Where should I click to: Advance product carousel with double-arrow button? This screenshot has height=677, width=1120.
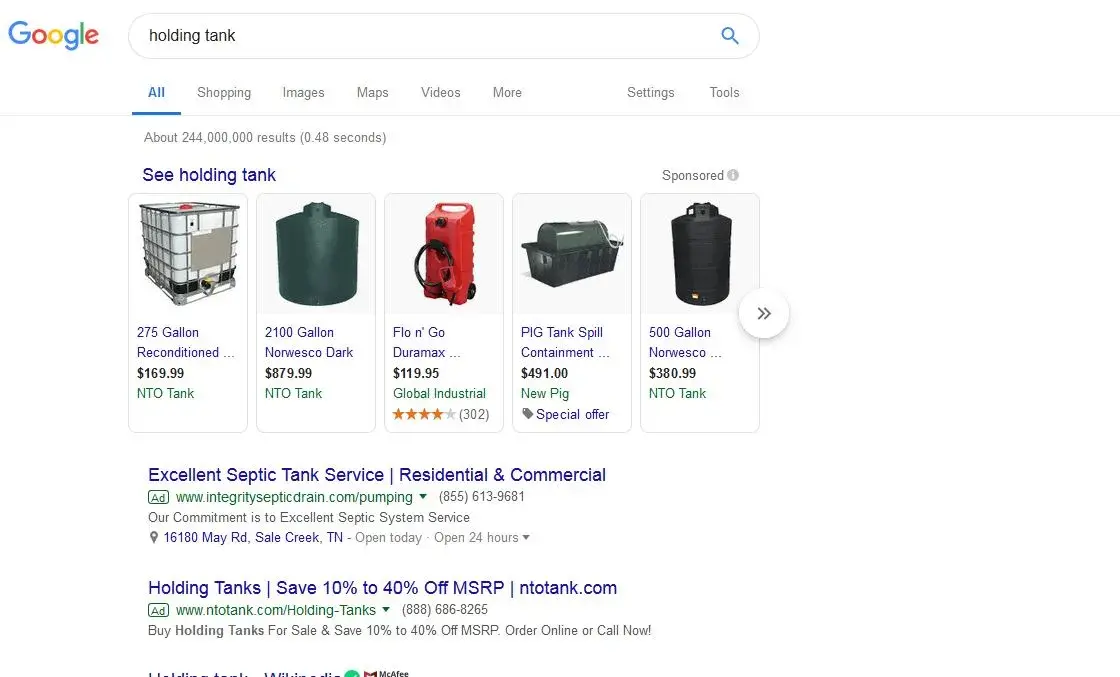764,313
